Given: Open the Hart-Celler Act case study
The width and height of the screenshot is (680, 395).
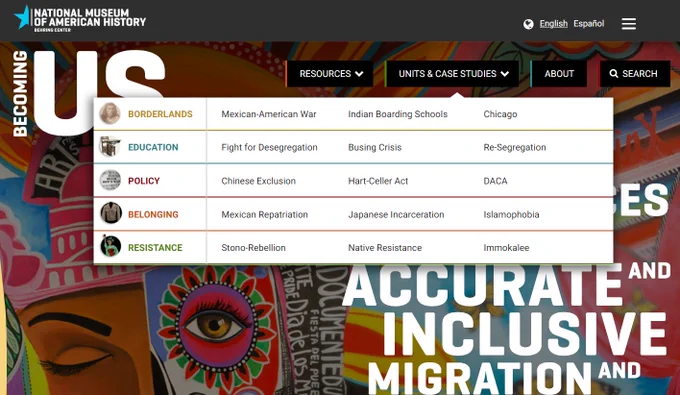Looking at the screenshot, I should 378,181.
